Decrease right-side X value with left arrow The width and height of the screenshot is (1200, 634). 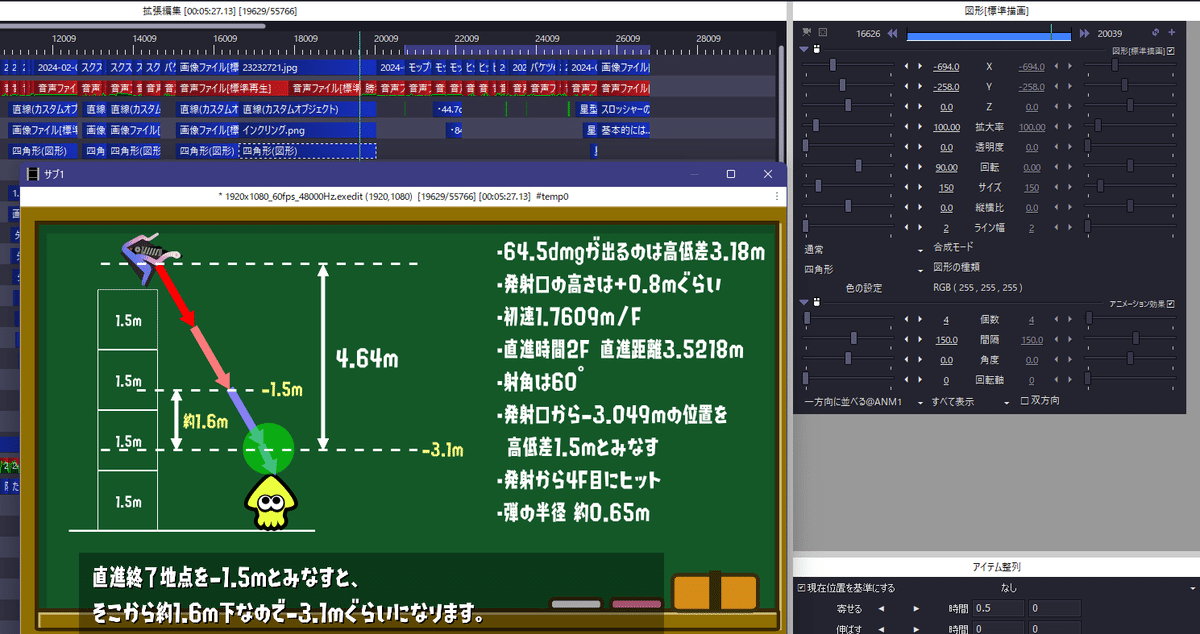coord(1055,67)
